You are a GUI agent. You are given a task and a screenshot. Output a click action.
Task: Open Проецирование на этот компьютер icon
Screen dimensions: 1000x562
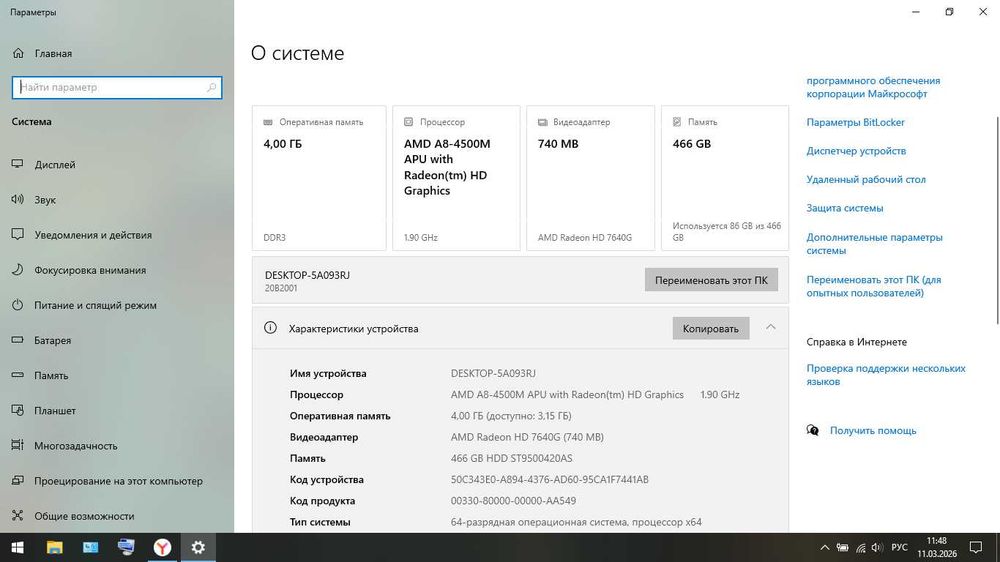click(18, 480)
